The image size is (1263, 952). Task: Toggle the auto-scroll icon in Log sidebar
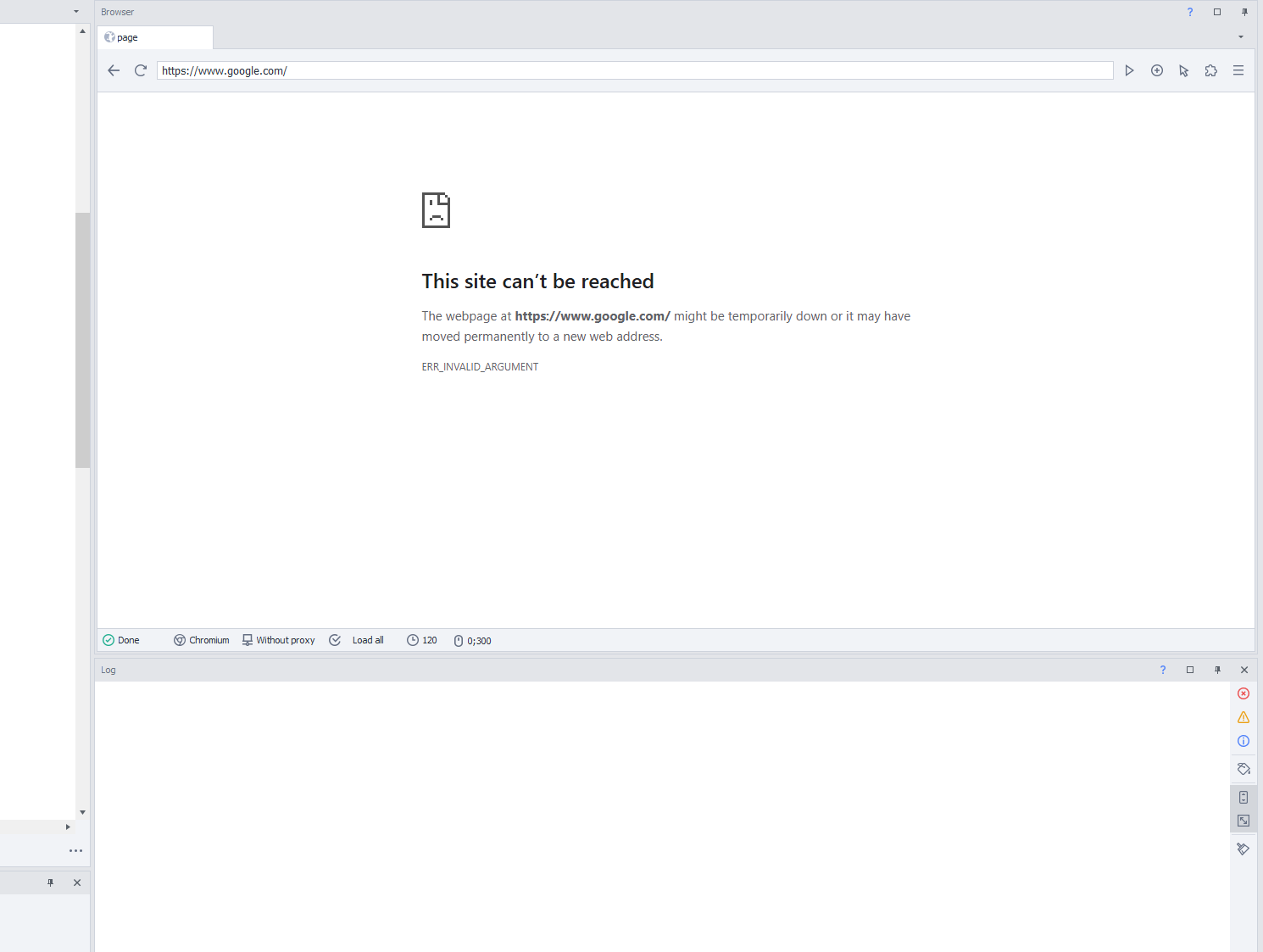pyautogui.click(x=1244, y=797)
